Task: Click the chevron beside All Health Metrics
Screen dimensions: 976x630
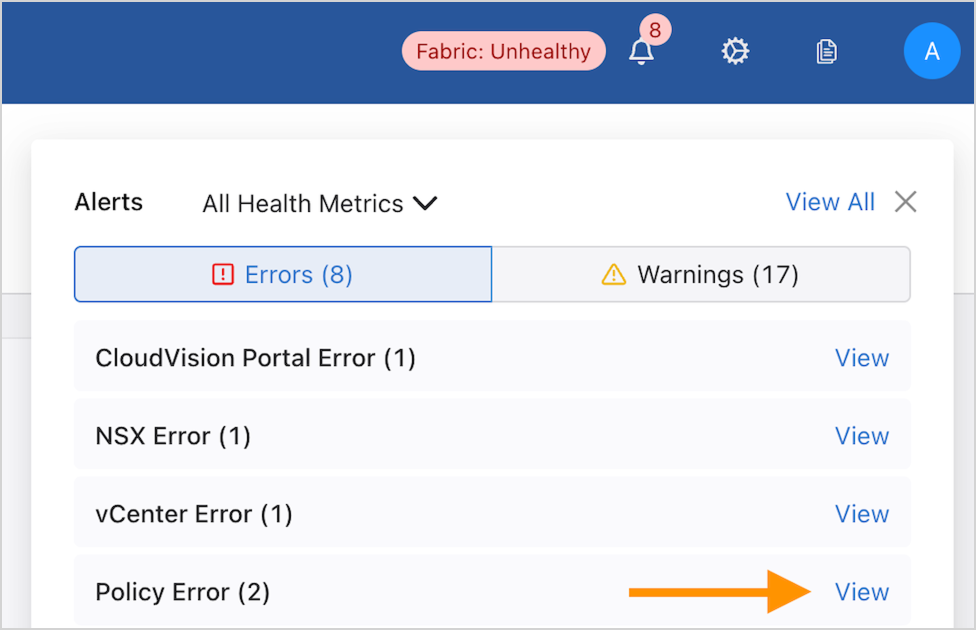Action: pos(426,204)
